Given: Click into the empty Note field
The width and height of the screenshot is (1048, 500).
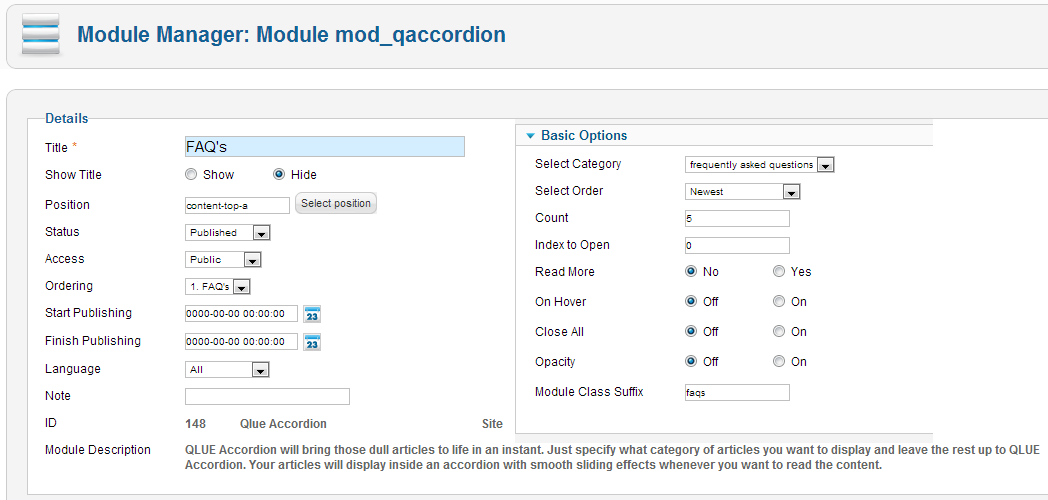Looking at the screenshot, I should [267, 397].
